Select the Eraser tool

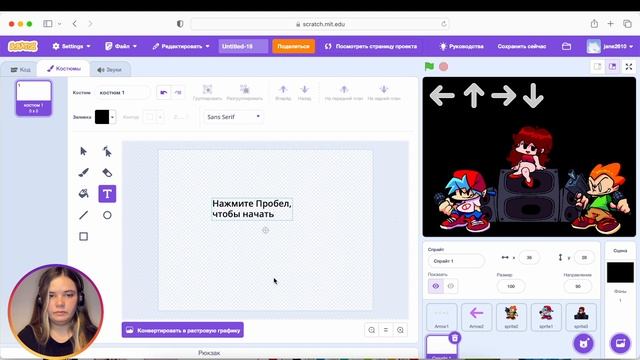pyautogui.click(x=107, y=173)
